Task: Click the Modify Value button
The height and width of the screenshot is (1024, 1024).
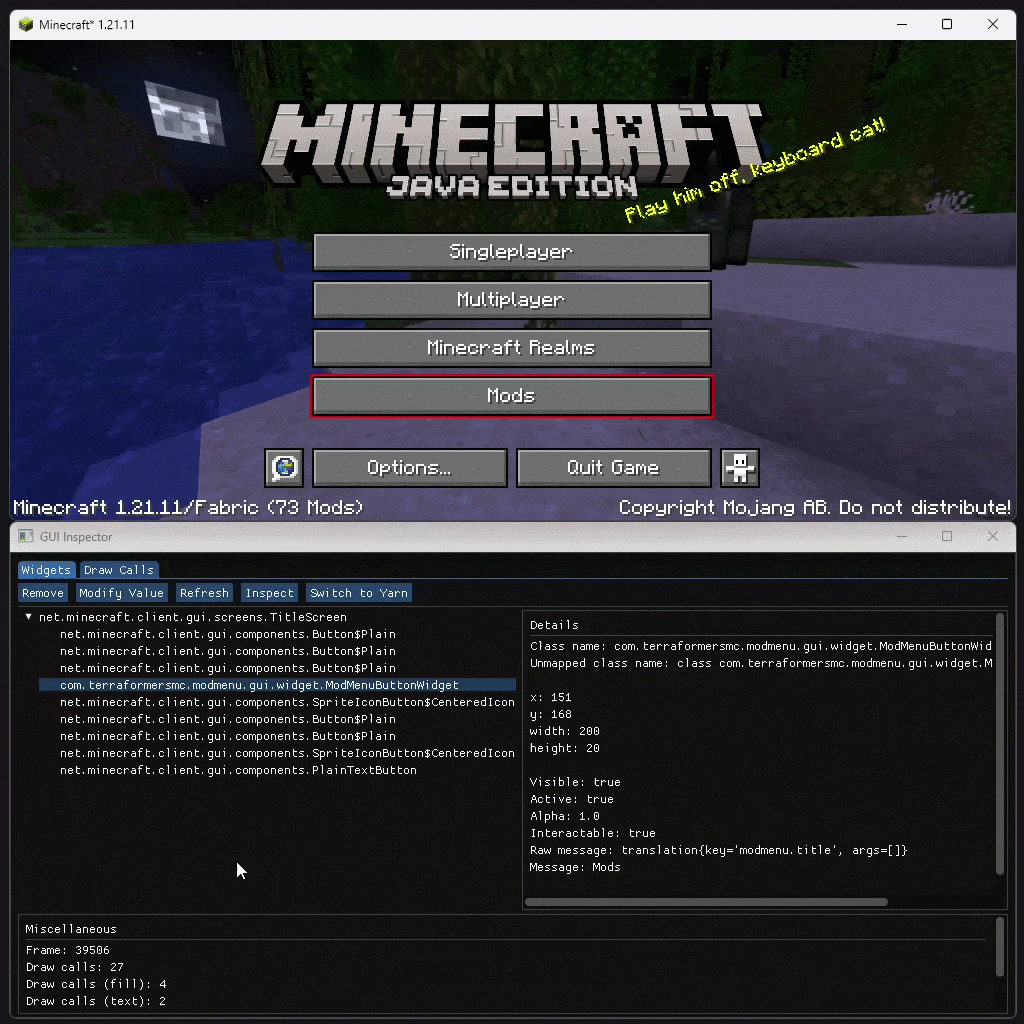Action: pyautogui.click(x=121, y=593)
